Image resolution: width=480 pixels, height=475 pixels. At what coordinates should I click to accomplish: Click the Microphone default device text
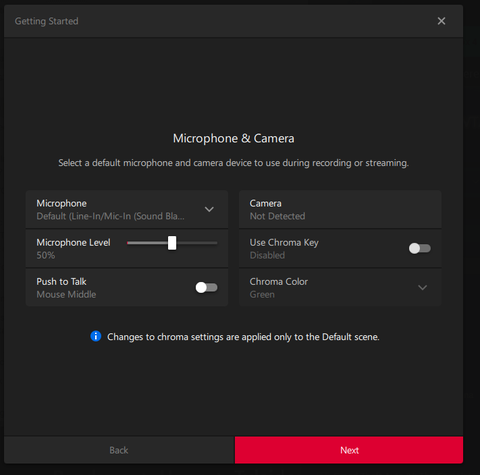(110, 216)
